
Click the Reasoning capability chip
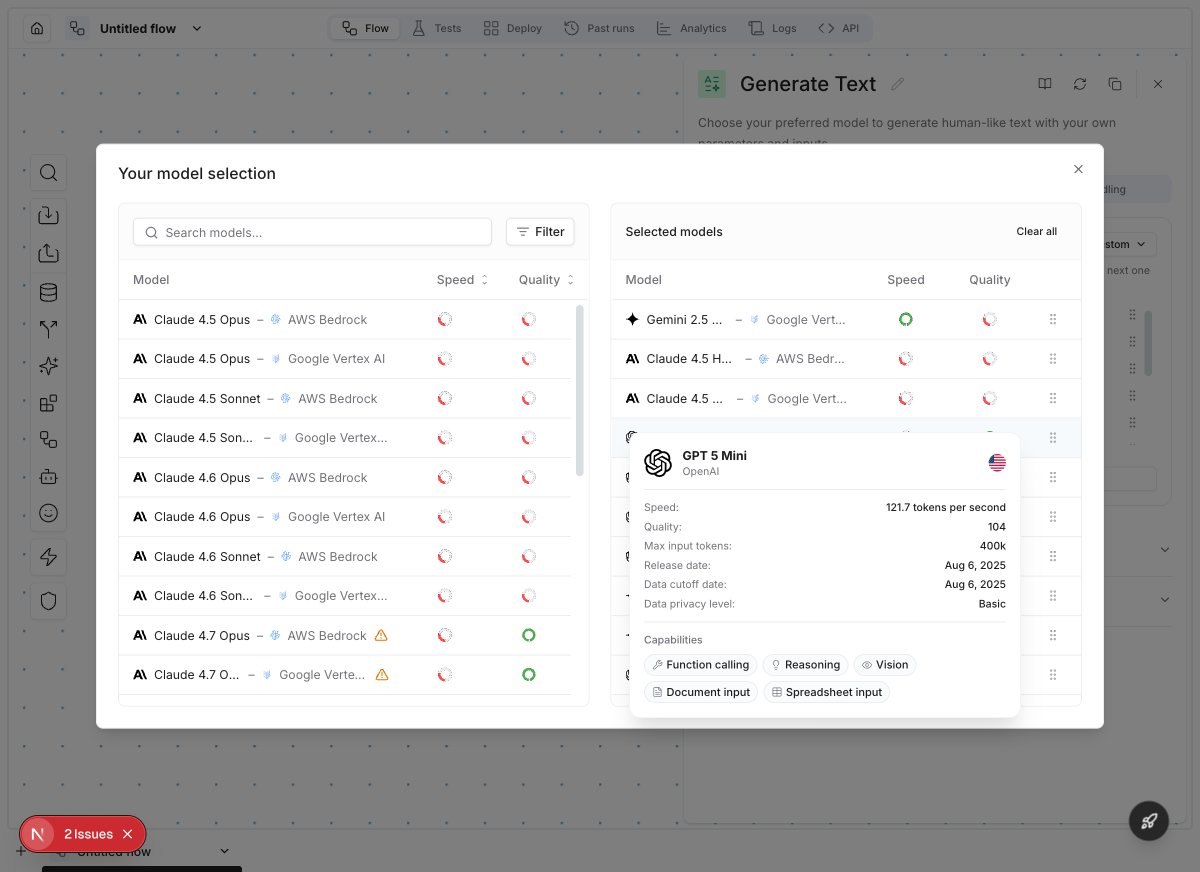[805, 665]
